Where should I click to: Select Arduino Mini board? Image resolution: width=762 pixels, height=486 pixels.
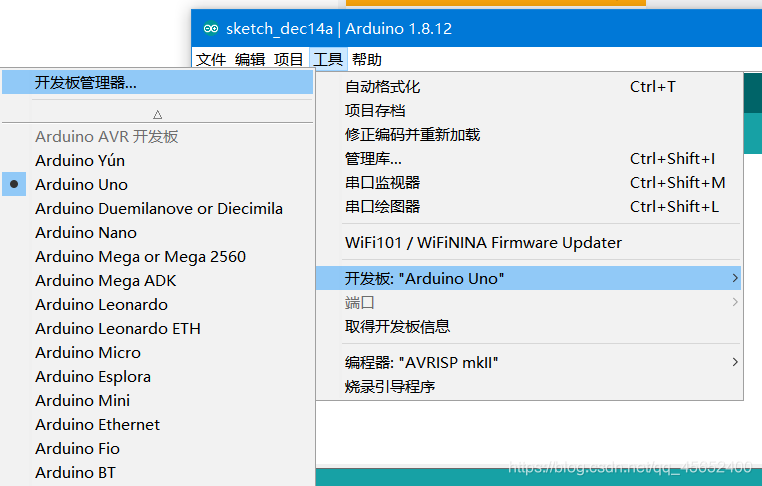[157, 400]
